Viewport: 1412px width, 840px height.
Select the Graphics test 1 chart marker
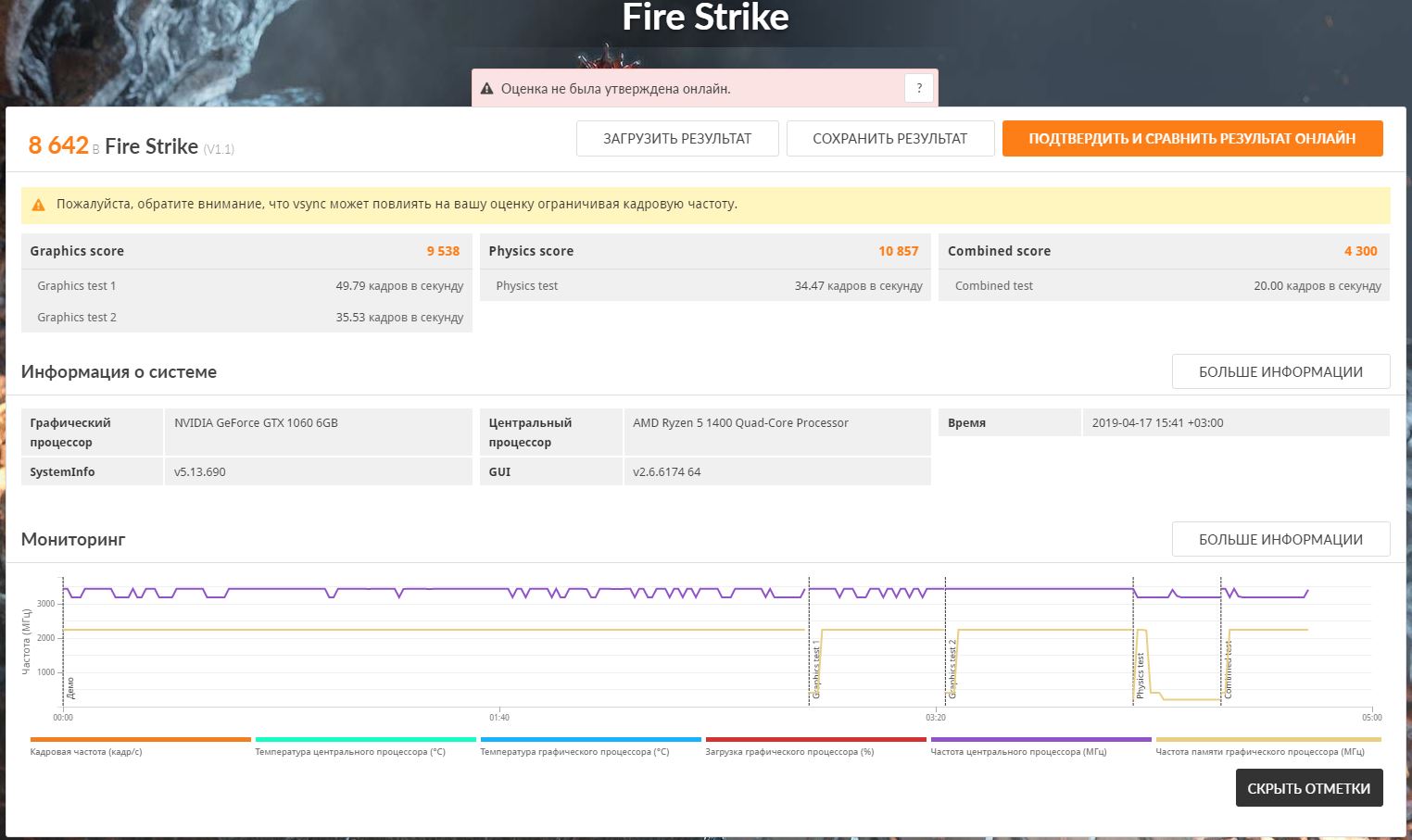[x=816, y=668]
